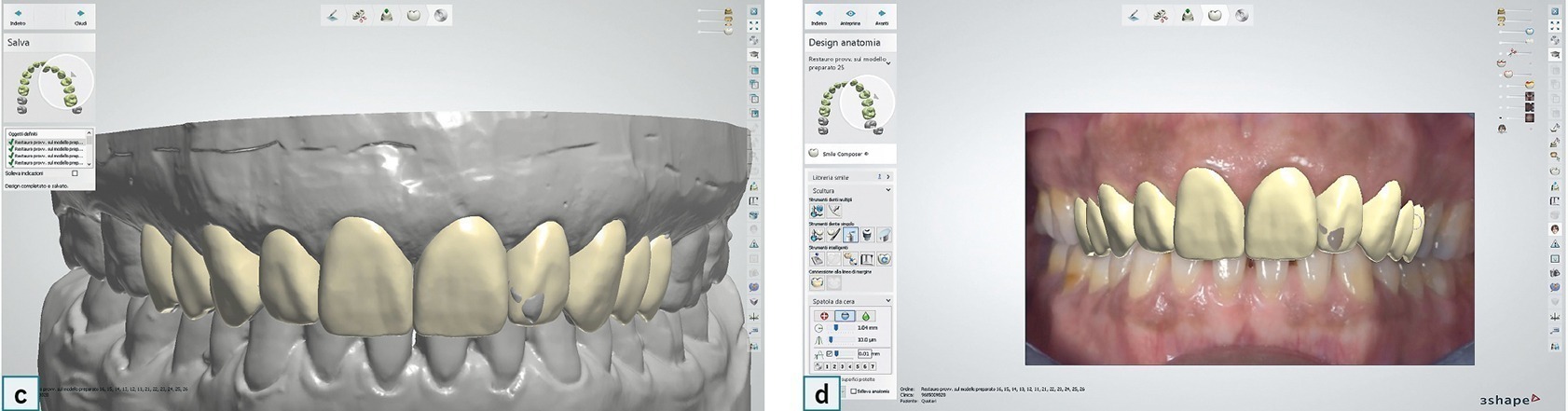Open the Anteprima preview step
Screen dimensions: 1568x411
pyautogui.click(x=850, y=18)
